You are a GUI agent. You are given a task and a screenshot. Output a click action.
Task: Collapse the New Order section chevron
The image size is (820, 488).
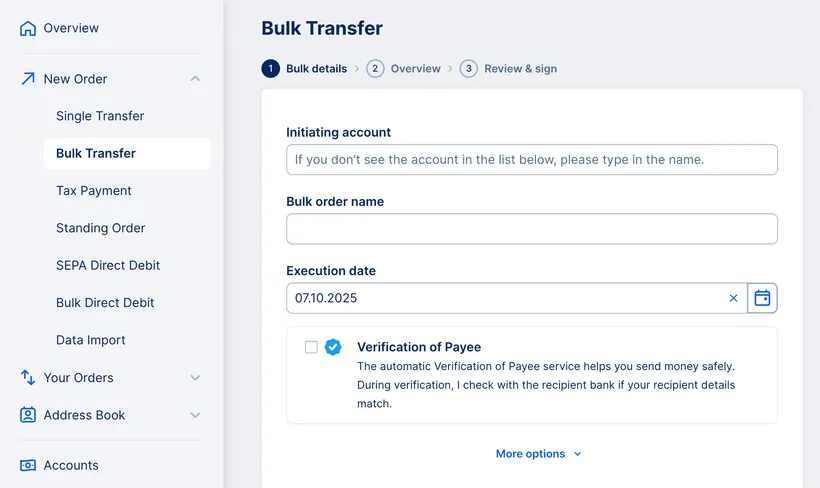tap(195, 79)
